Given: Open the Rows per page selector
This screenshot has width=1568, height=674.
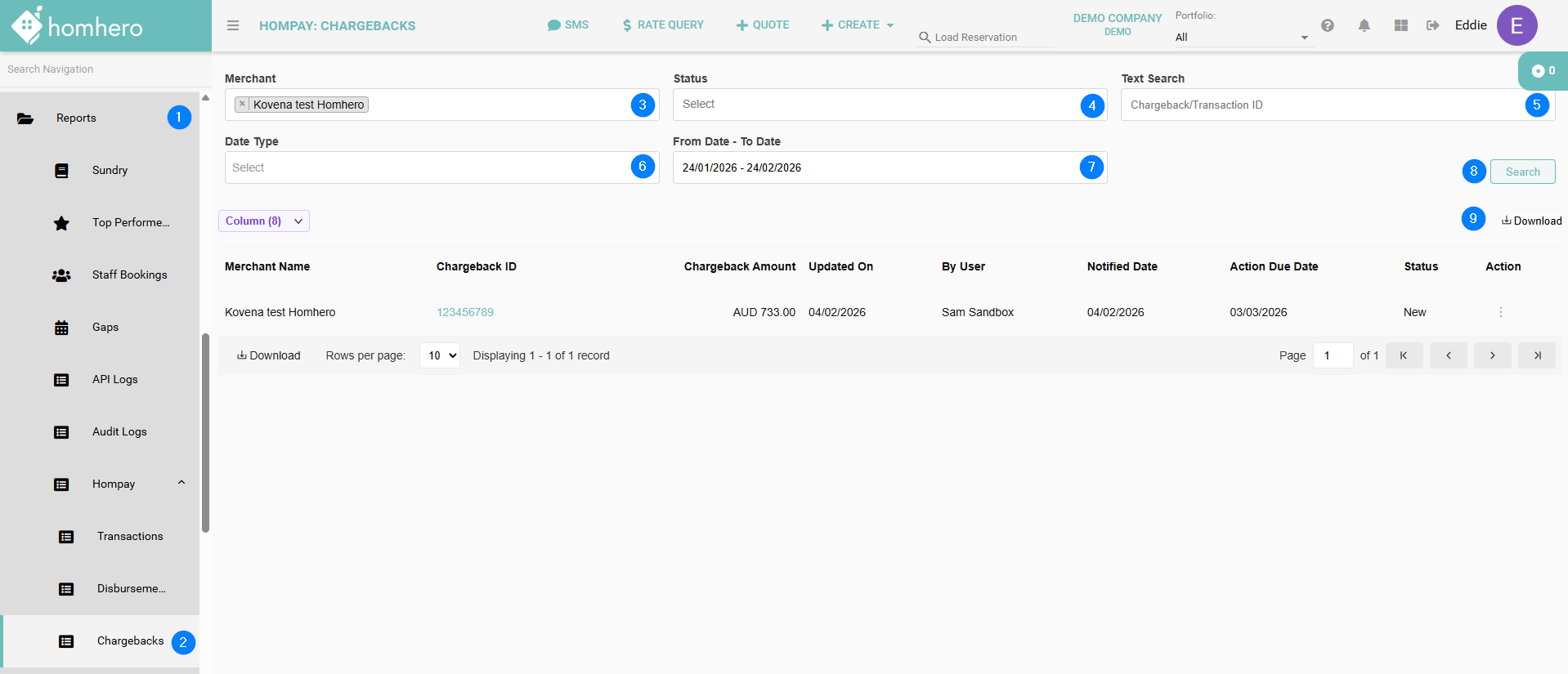Looking at the screenshot, I should (x=439, y=355).
